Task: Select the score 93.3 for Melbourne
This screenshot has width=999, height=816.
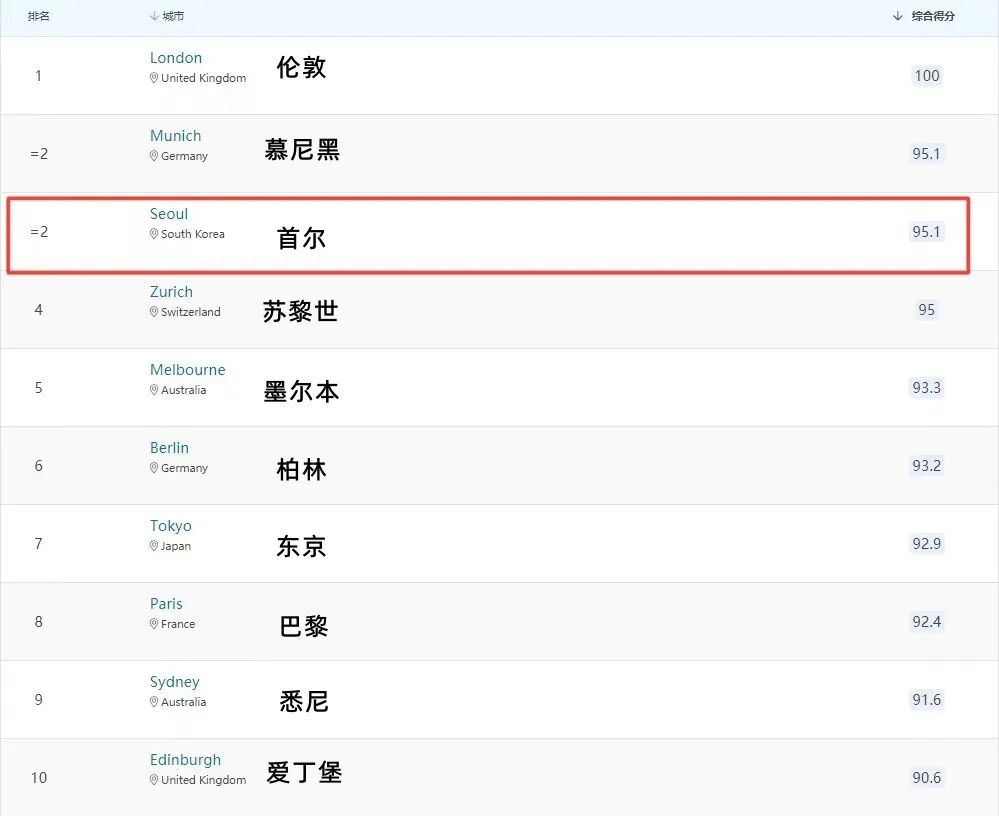Action: (926, 387)
